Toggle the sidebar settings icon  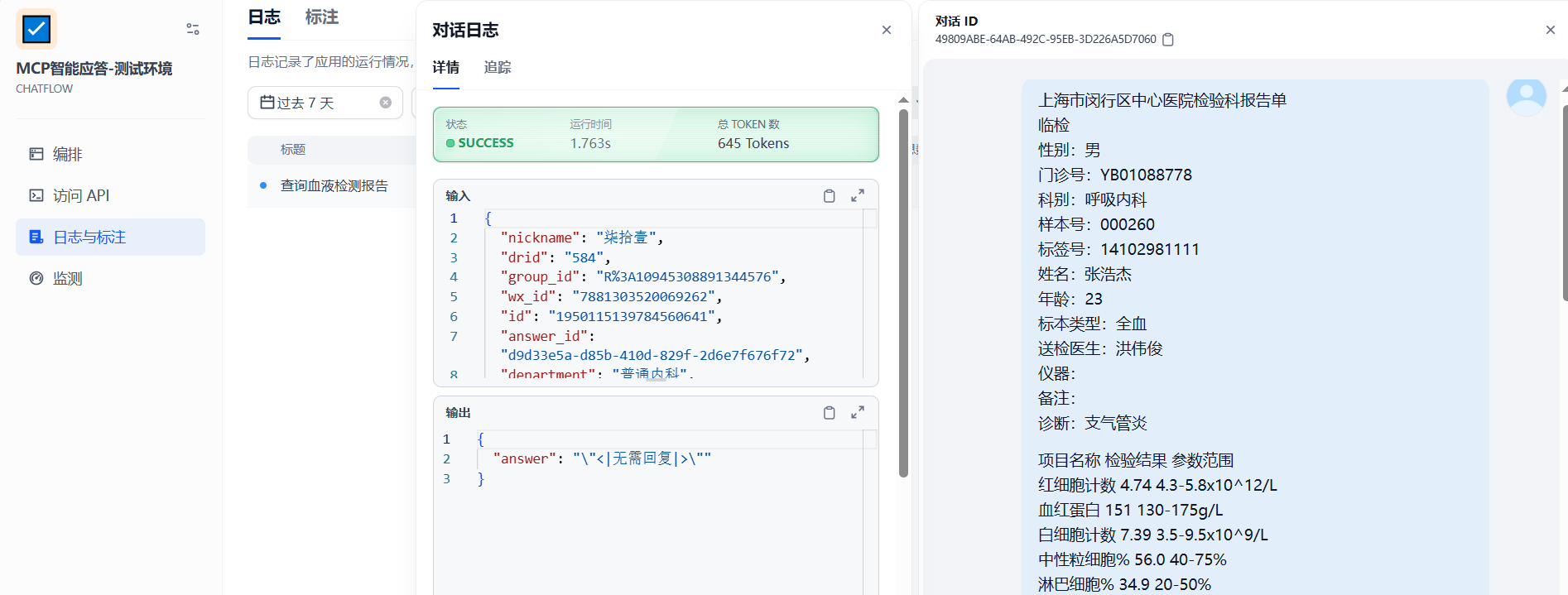[x=193, y=29]
